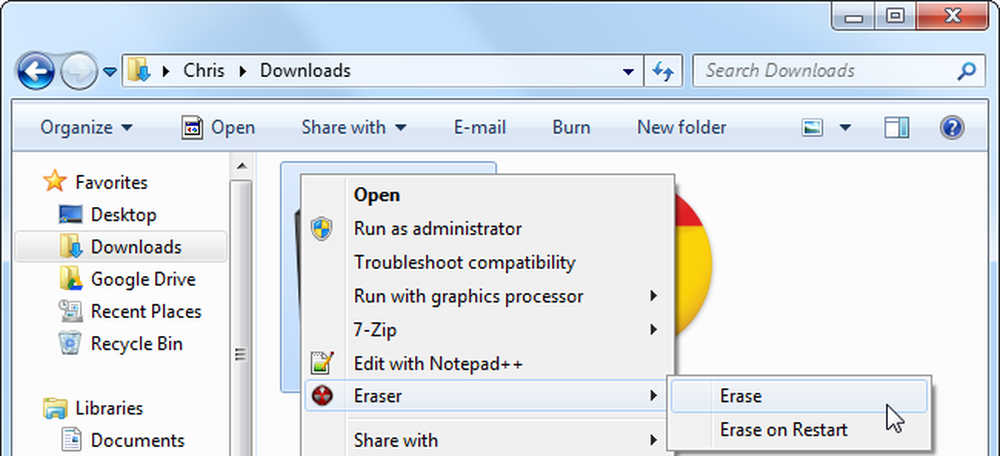Click the Recycle Bin icon in sidebar
The image size is (1000, 456).
(x=70, y=343)
